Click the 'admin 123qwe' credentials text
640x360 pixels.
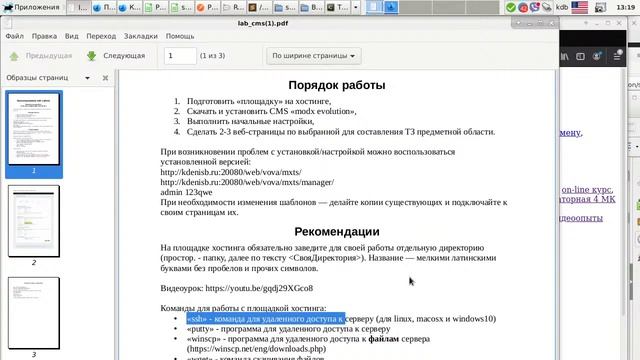pyautogui.click(x=186, y=192)
